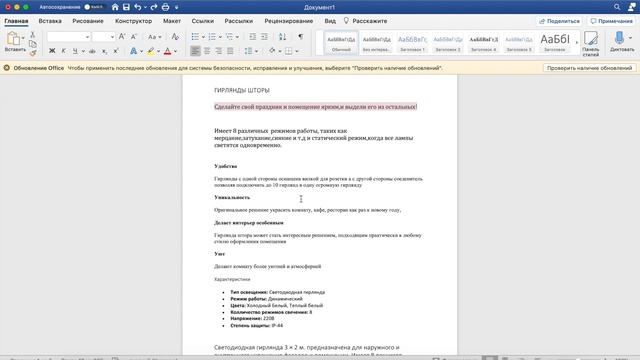Viewport: 640px width, 360px height.
Task: Expand the styles gallery arrow
Action: 577,42
